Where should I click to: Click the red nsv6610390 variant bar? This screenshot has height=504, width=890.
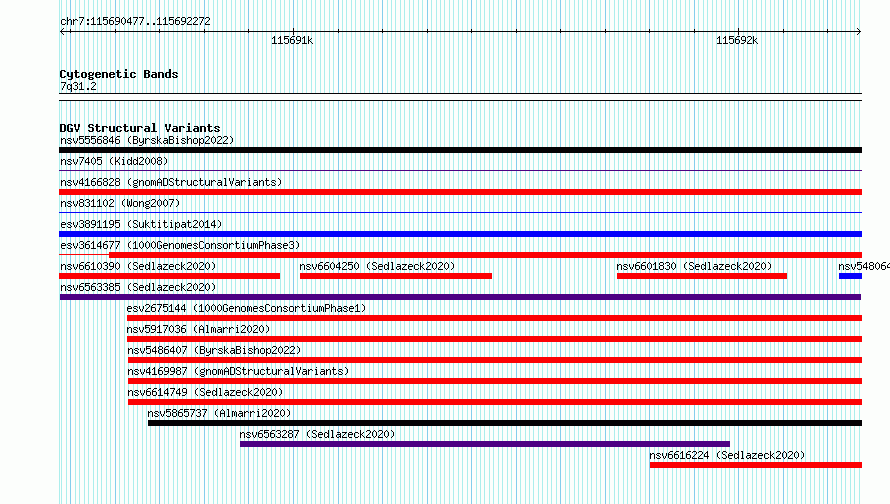[169, 276]
